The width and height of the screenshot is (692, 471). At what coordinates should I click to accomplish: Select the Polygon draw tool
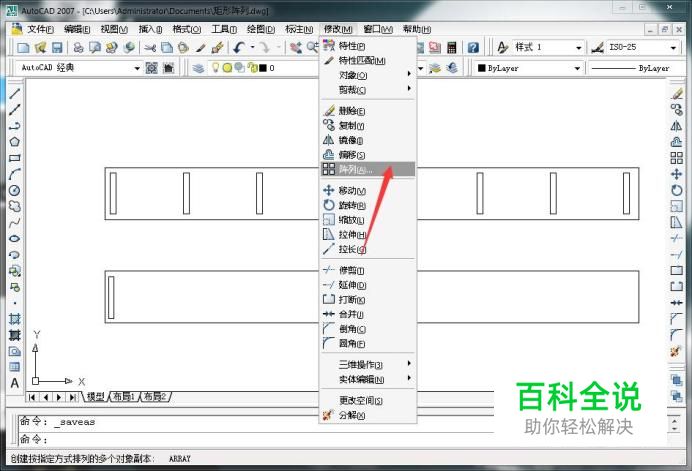pos(15,142)
